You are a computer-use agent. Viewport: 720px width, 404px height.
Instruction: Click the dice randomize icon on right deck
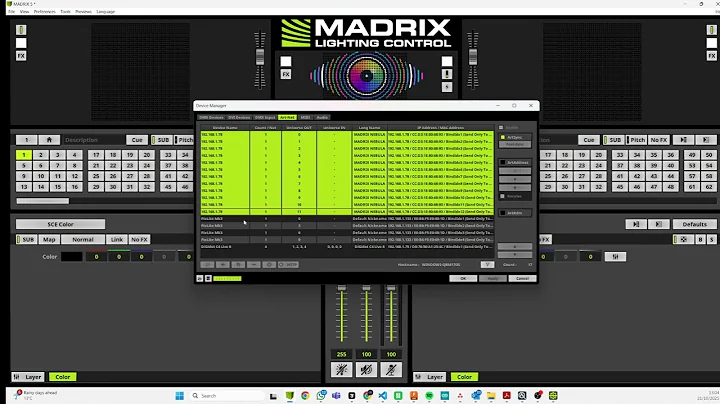coord(683,239)
